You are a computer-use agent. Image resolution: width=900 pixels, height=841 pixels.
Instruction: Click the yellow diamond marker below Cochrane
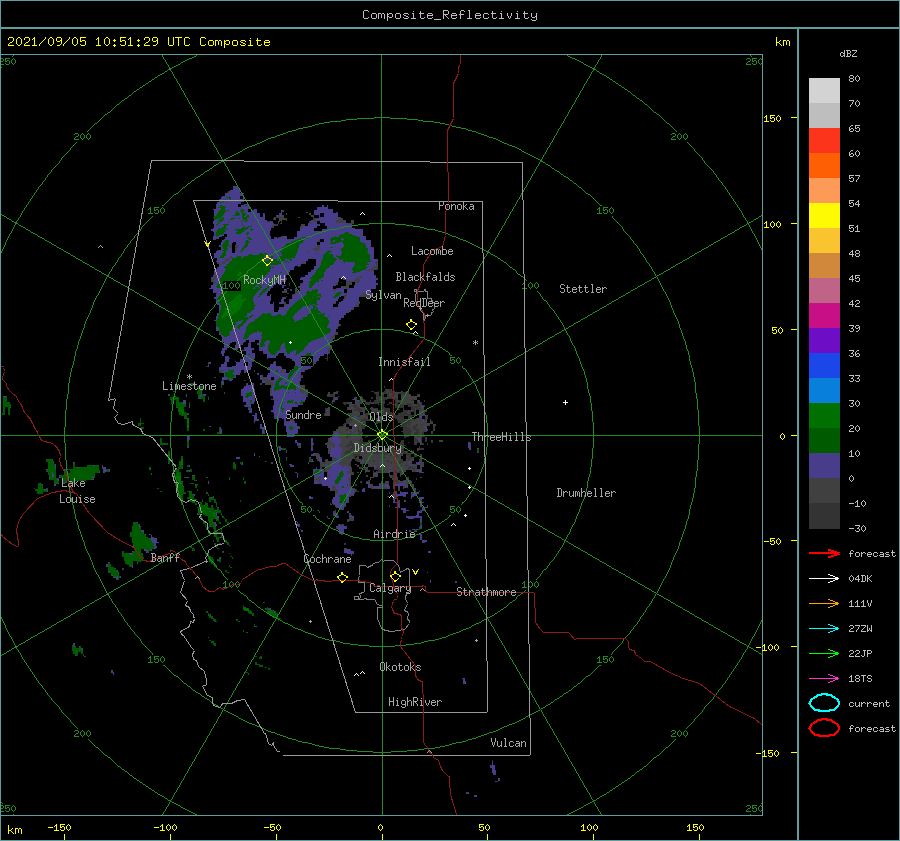[343, 578]
